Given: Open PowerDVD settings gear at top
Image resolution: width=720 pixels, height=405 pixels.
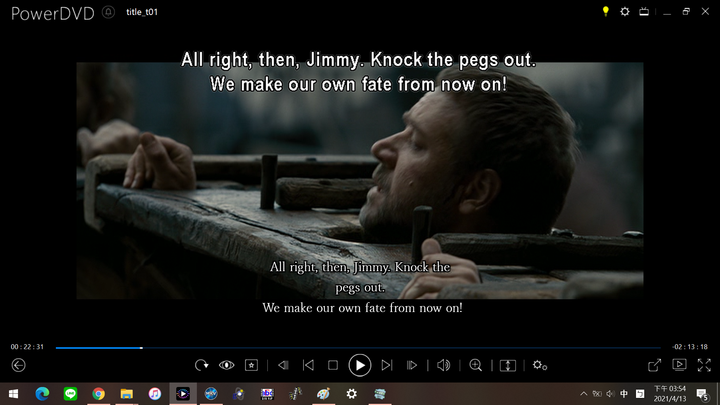Looking at the screenshot, I should pos(625,11).
